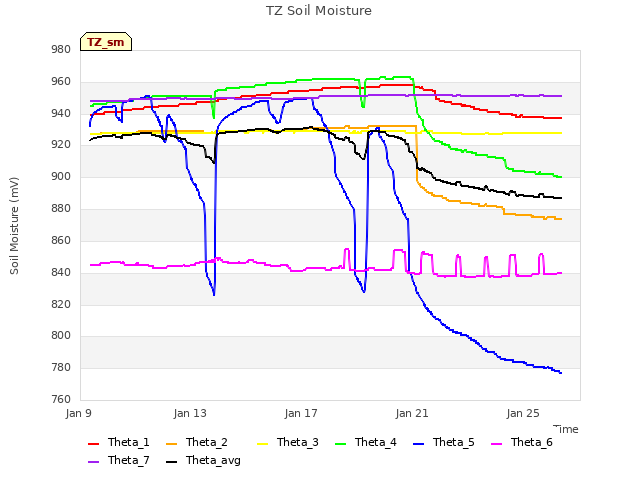Select the Theta_4 legend label

tap(376, 442)
